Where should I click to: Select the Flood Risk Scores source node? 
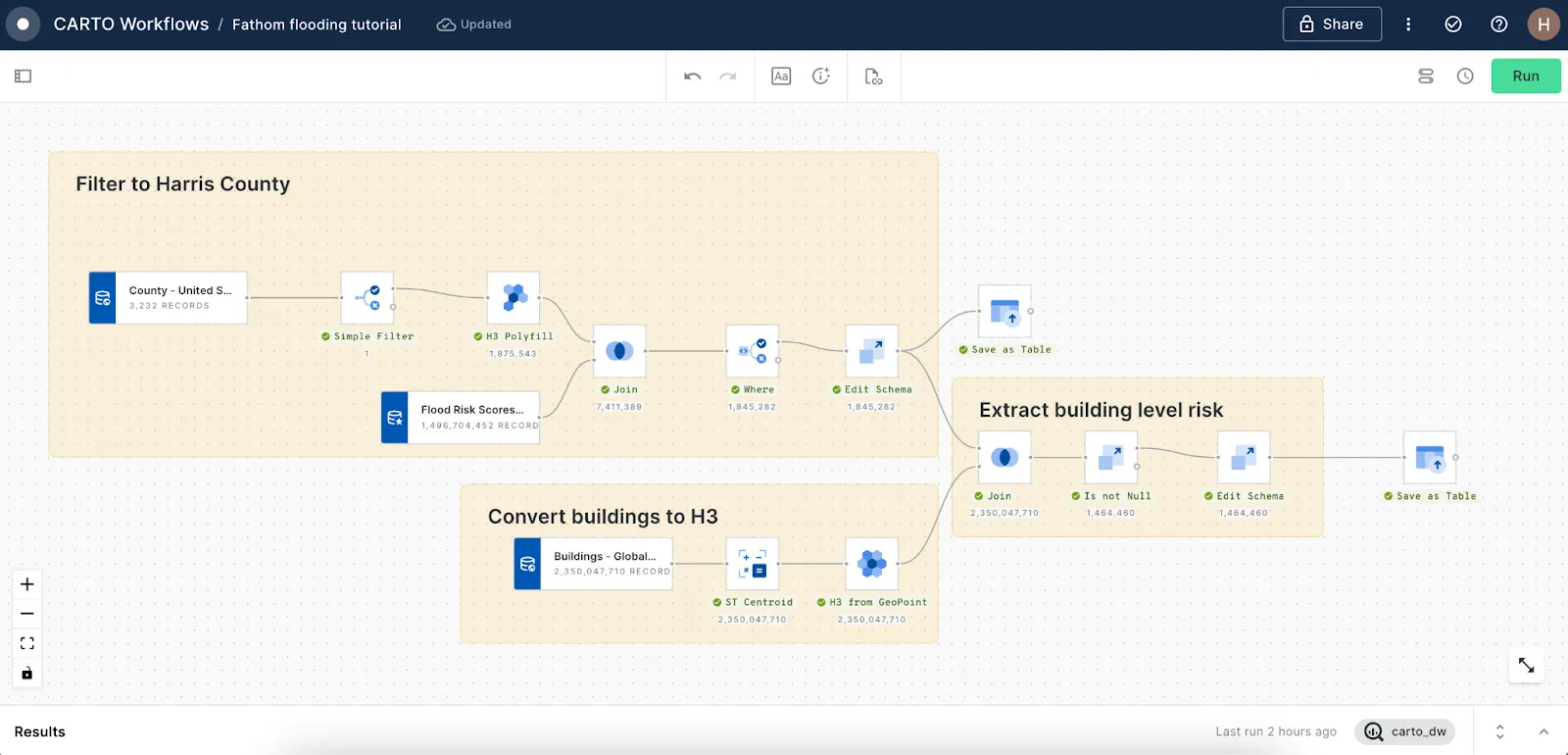pos(461,418)
